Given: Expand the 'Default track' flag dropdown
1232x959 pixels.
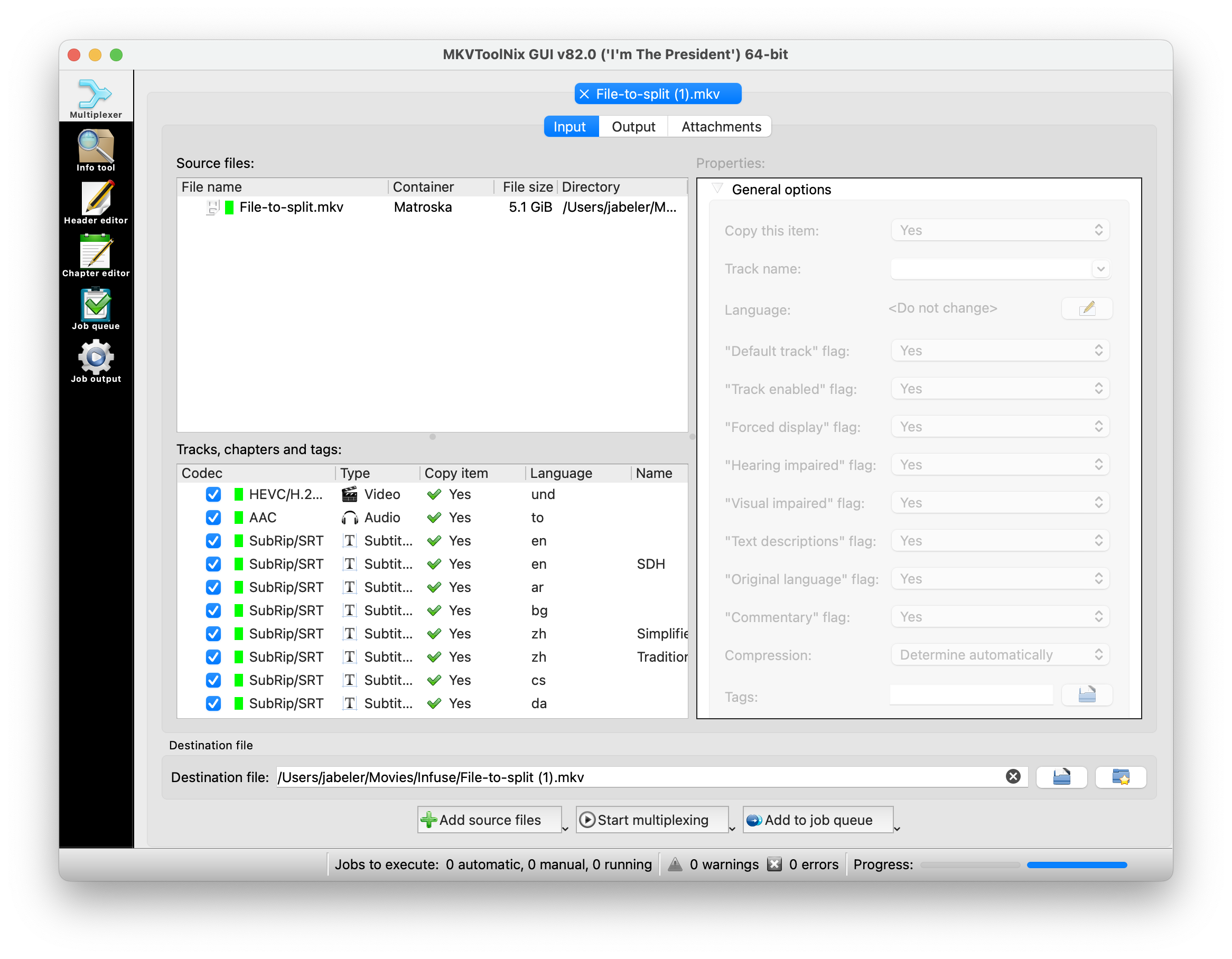Looking at the screenshot, I should pos(997,351).
